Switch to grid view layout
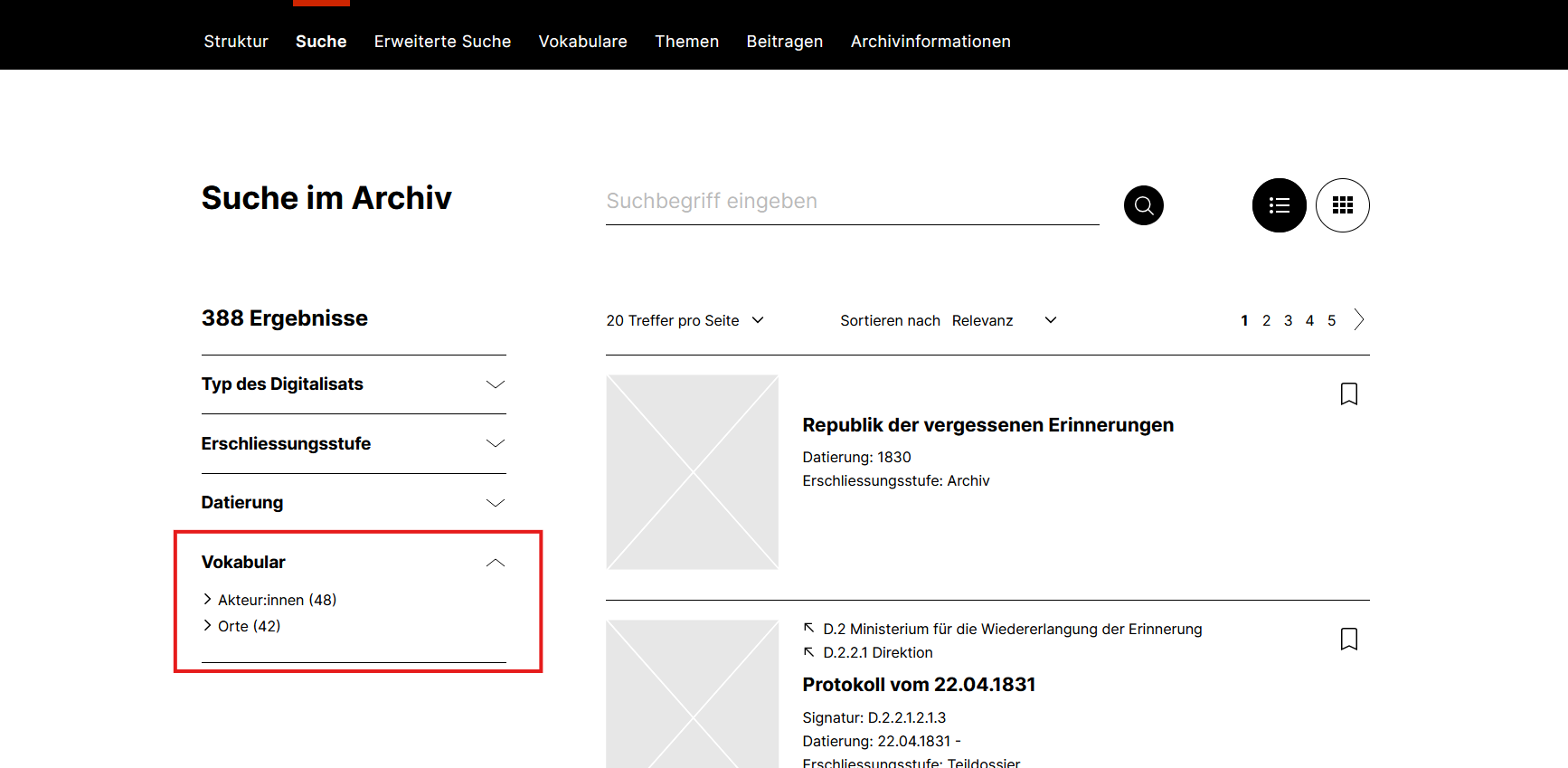Screen dimensions: 1568x768 tap(1342, 205)
